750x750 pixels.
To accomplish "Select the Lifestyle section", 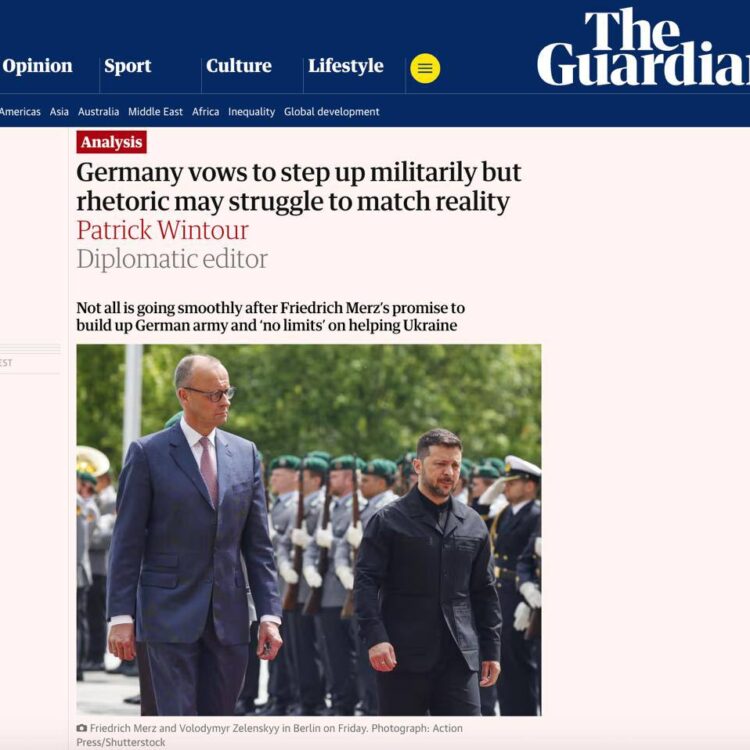I will 345,66.
